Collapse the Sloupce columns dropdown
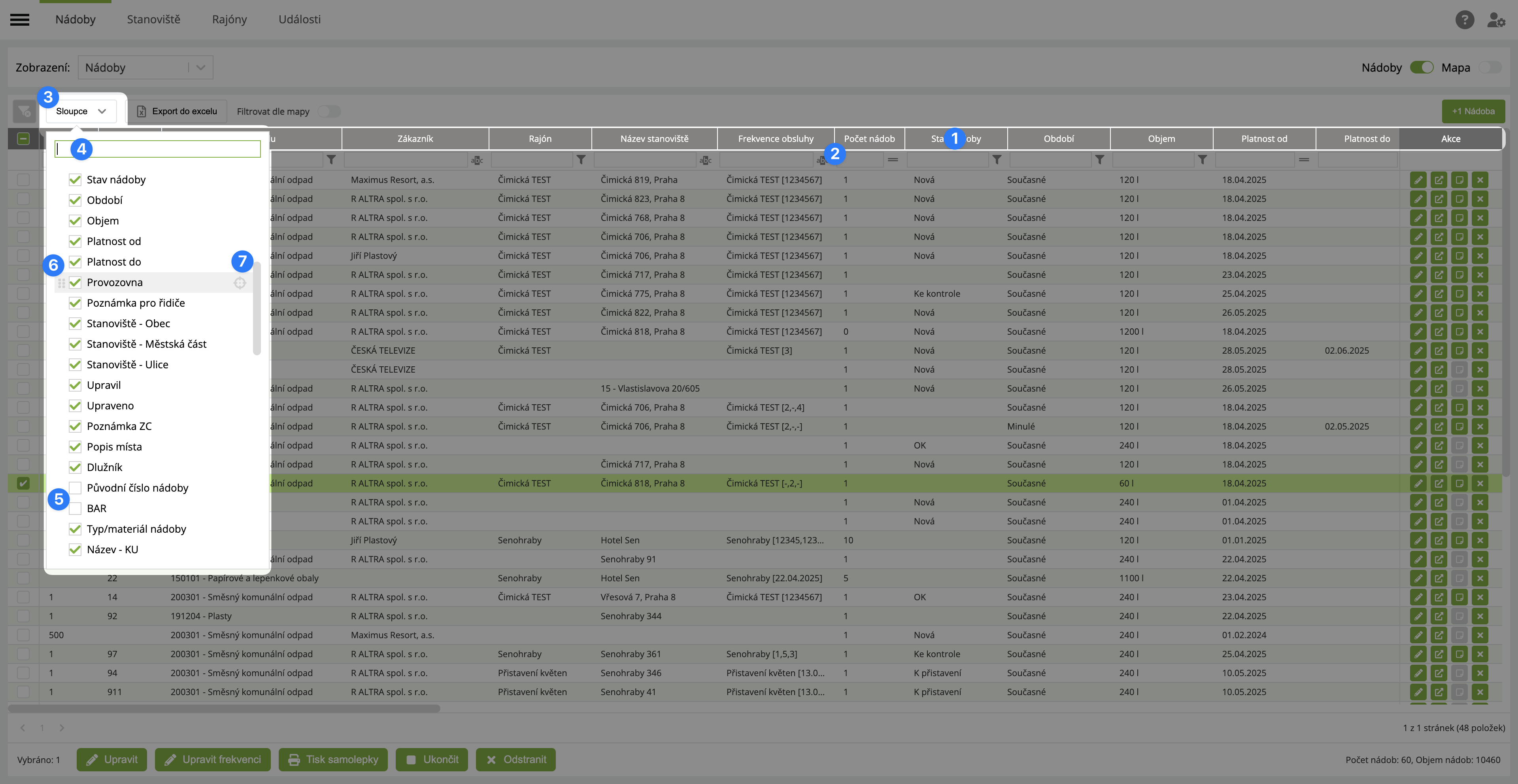This screenshot has width=1518, height=784. [81, 111]
